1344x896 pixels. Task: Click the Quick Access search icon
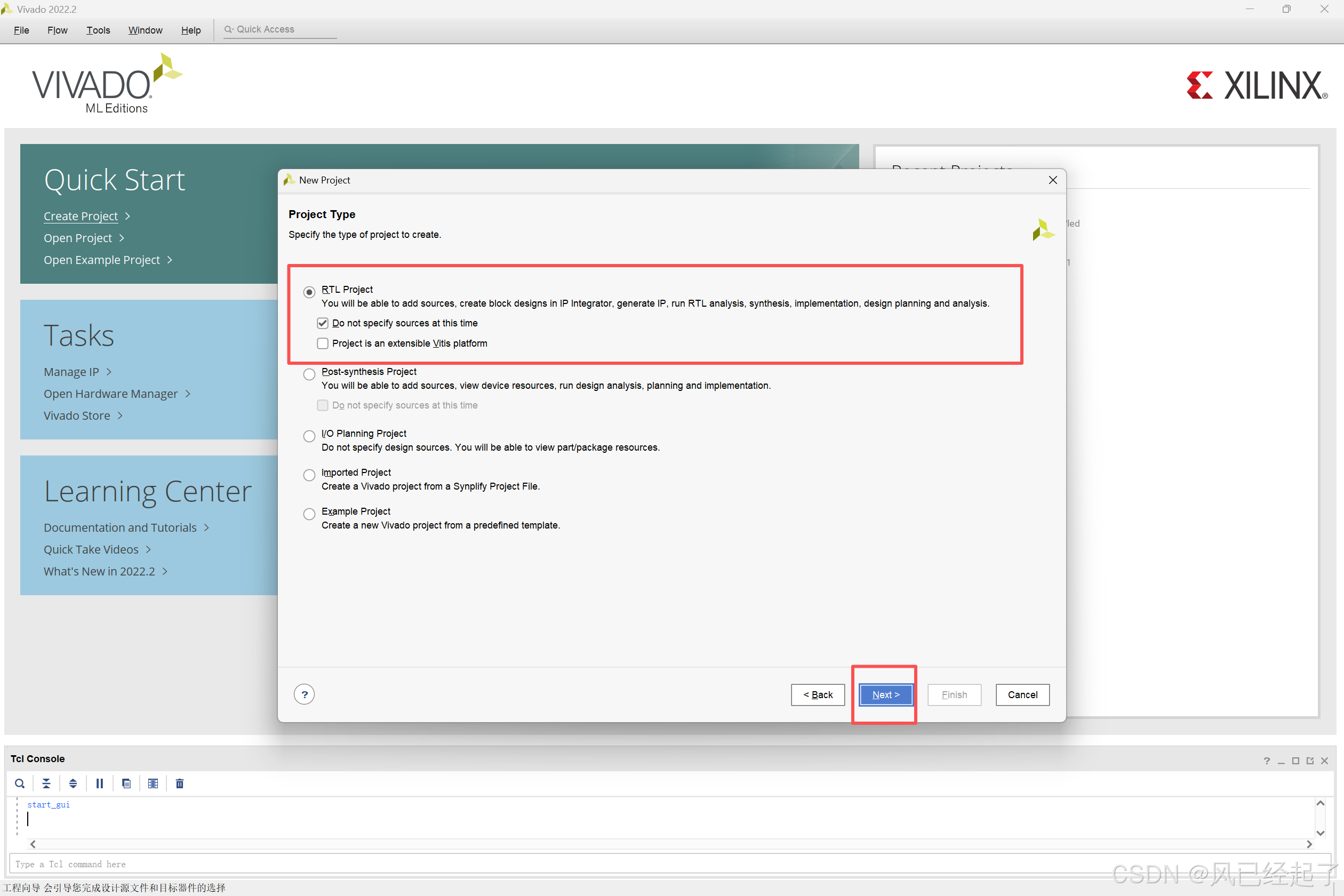point(229,29)
